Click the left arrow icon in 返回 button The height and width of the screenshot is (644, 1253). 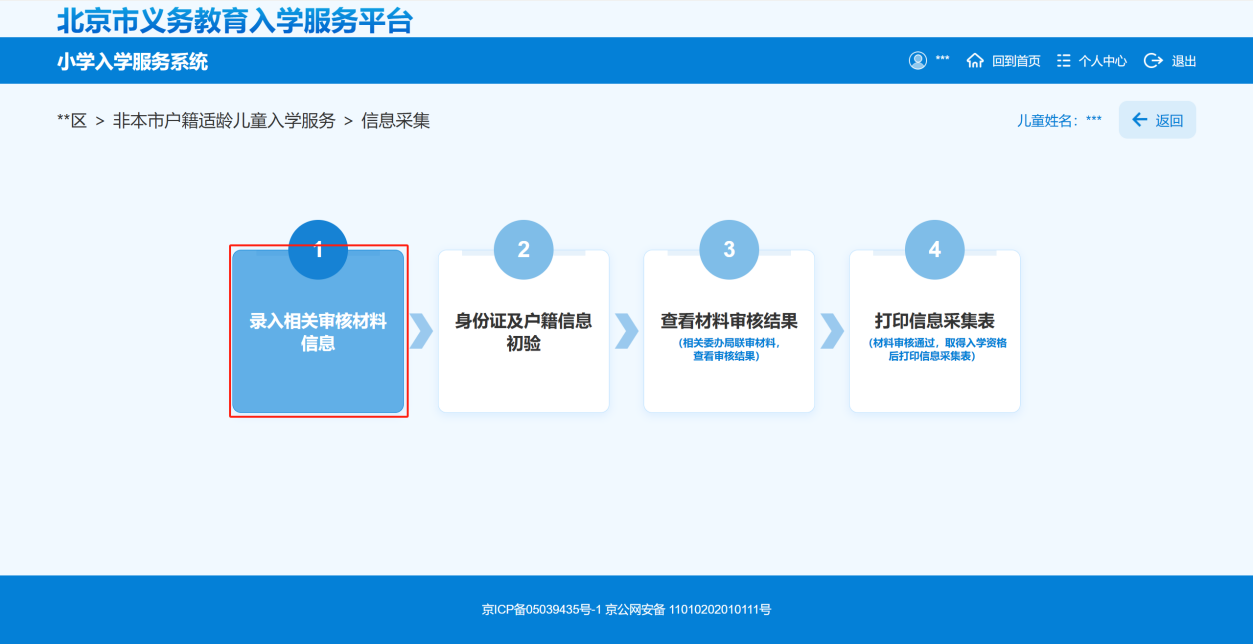tap(1139, 120)
